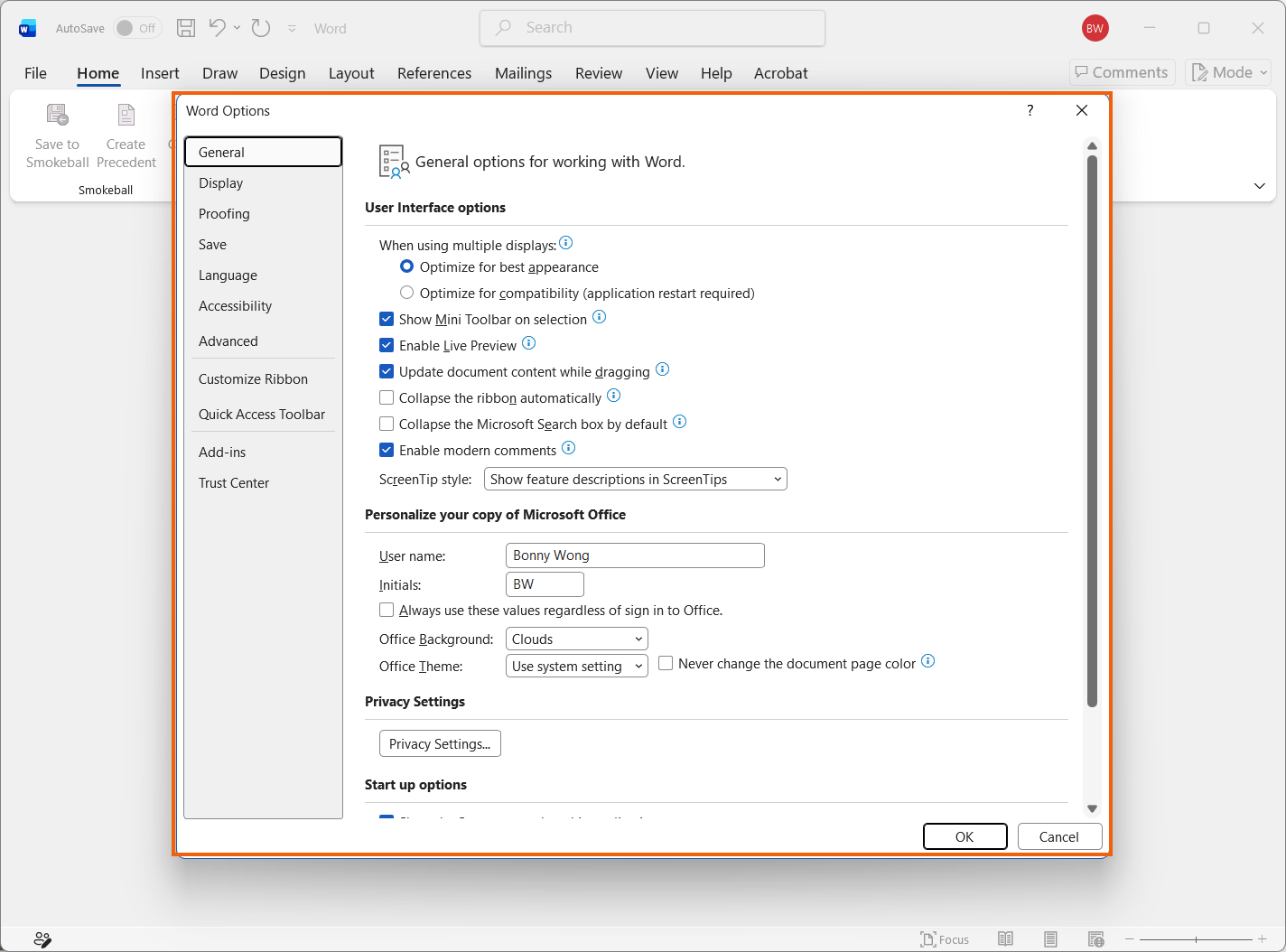Click the zoom in plus icon

pos(1263,940)
